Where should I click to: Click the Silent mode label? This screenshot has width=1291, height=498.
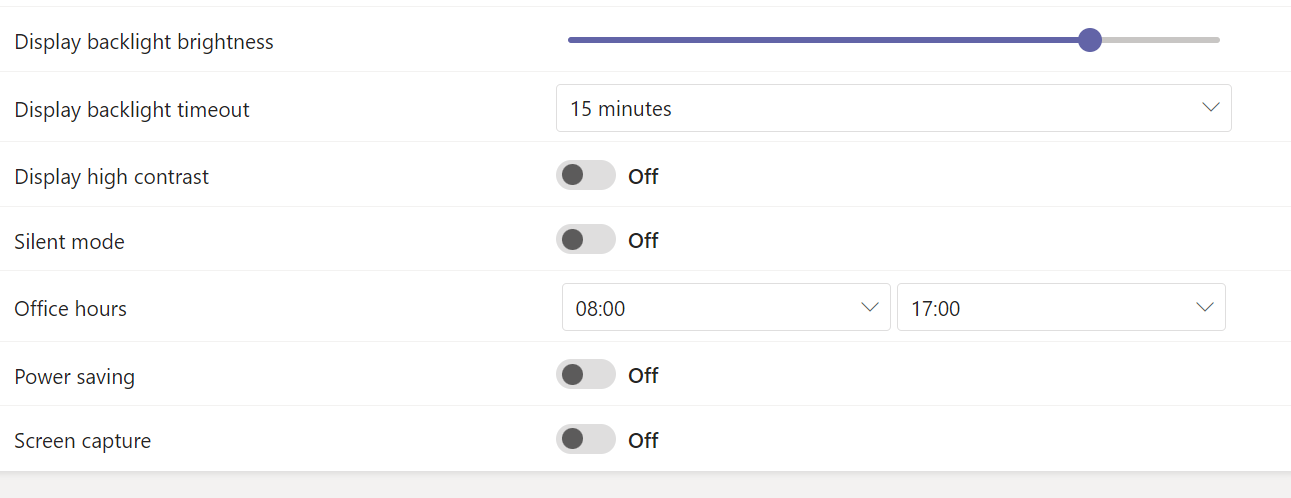tap(70, 241)
